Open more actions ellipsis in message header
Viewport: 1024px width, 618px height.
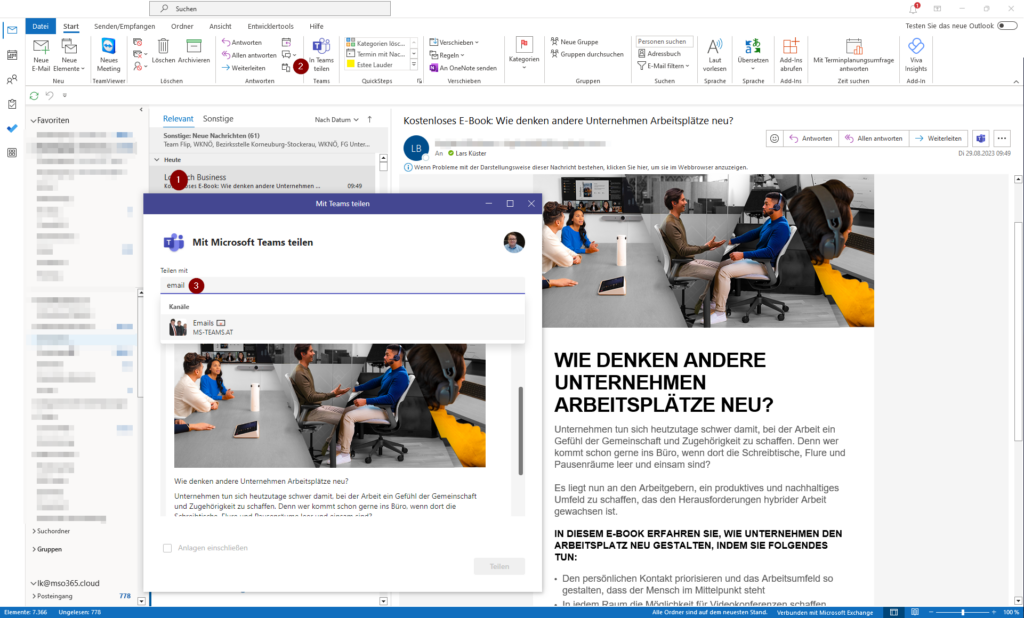coord(1002,138)
